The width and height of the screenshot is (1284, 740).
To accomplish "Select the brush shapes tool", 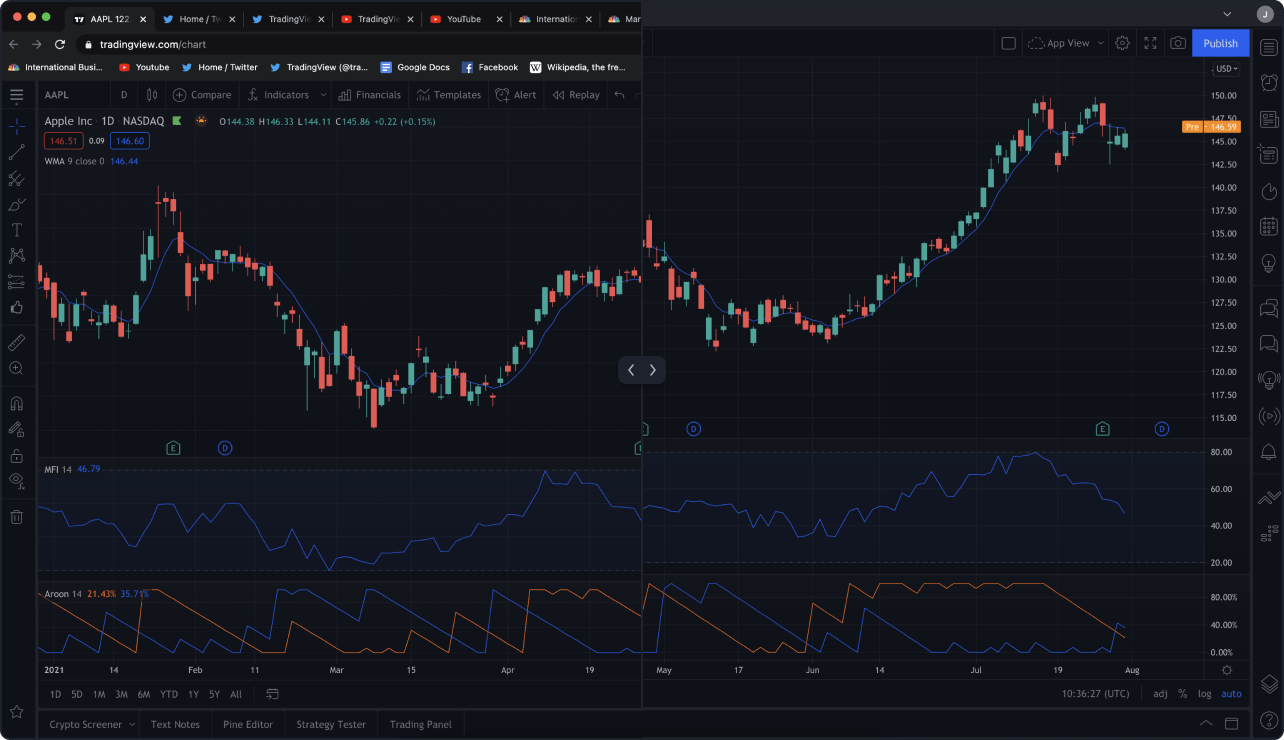I will [17, 205].
